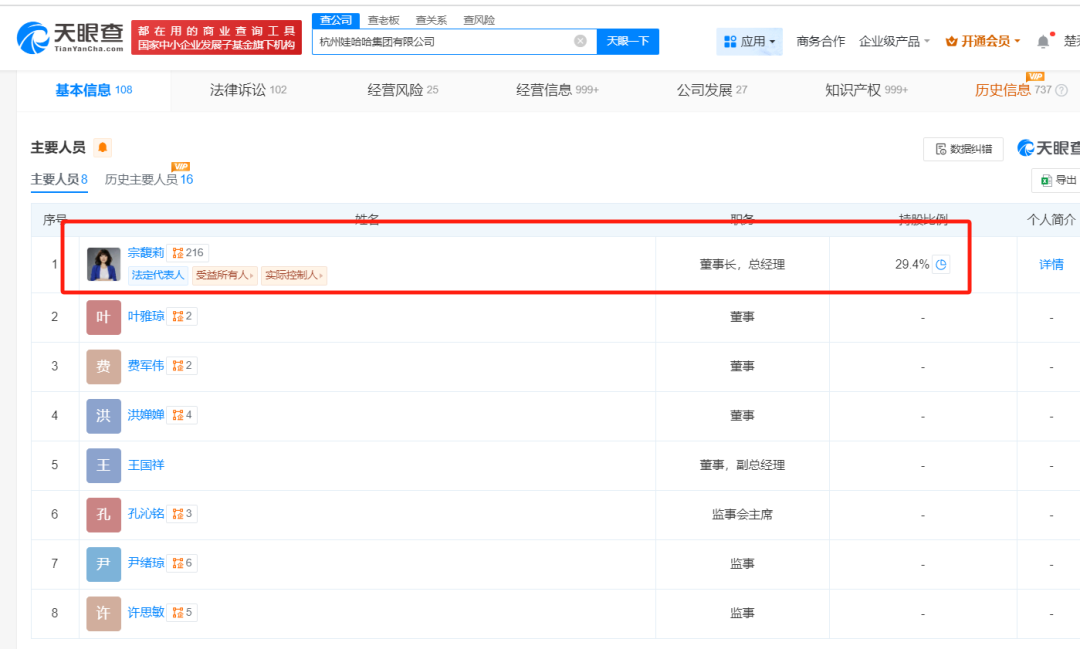Image resolution: width=1080 pixels, height=649 pixels.
Task: Click the orange alert bell next to 主要人员
Action: pyautogui.click(x=103, y=147)
